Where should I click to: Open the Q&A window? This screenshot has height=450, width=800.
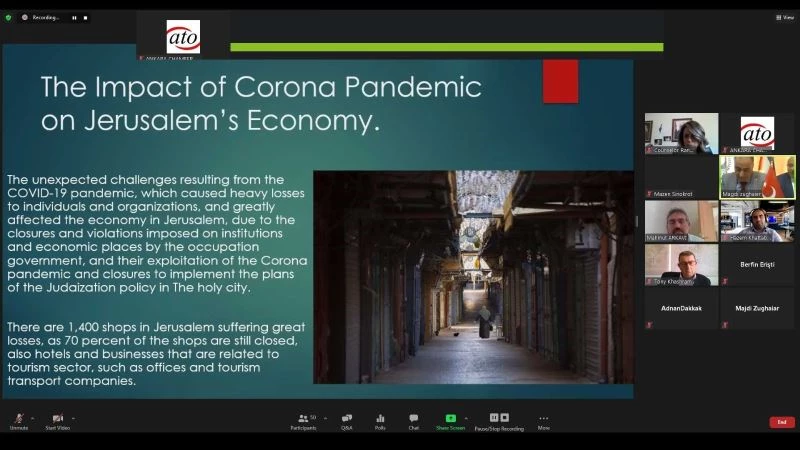346,420
